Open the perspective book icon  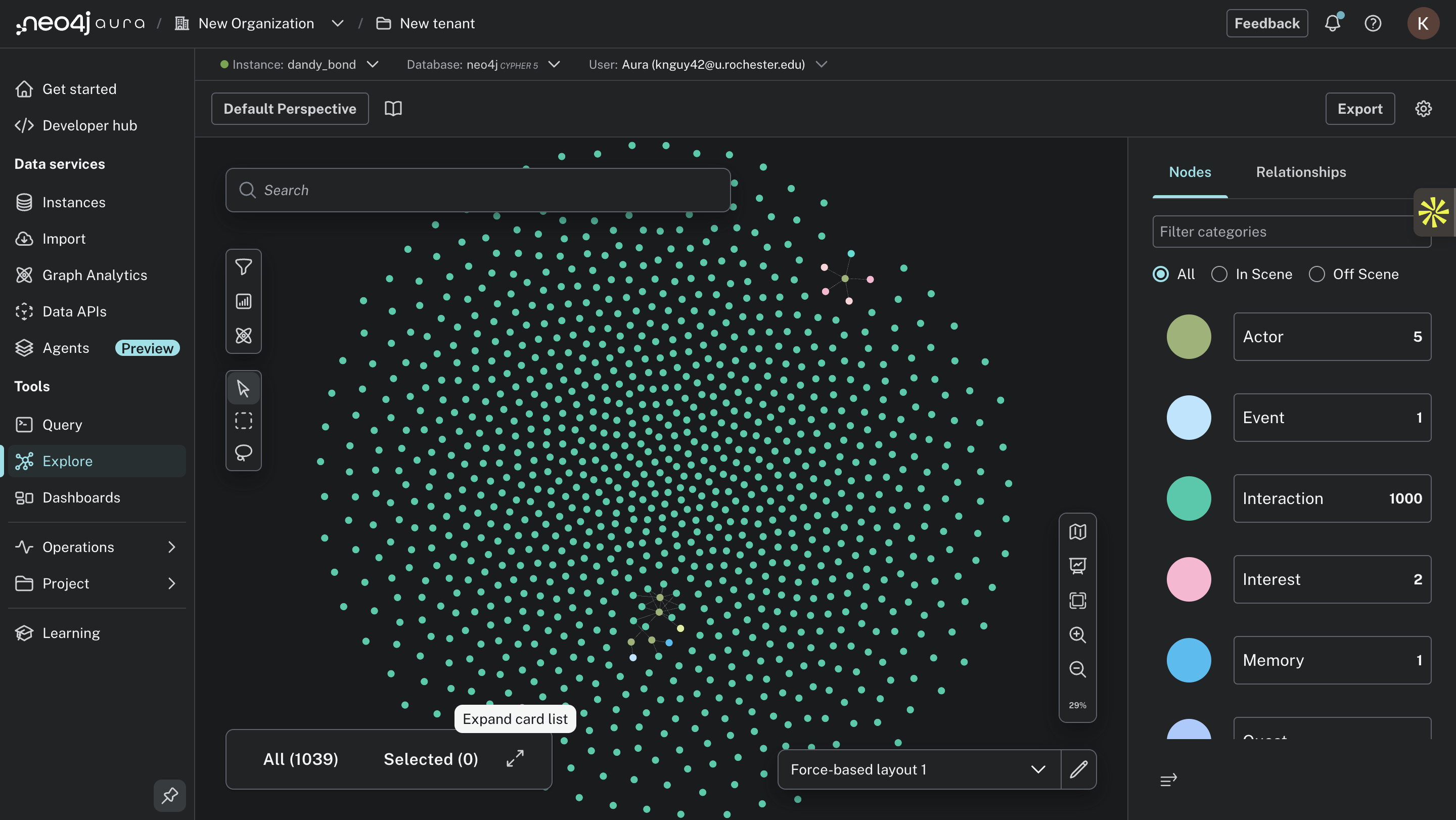coord(393,109)
